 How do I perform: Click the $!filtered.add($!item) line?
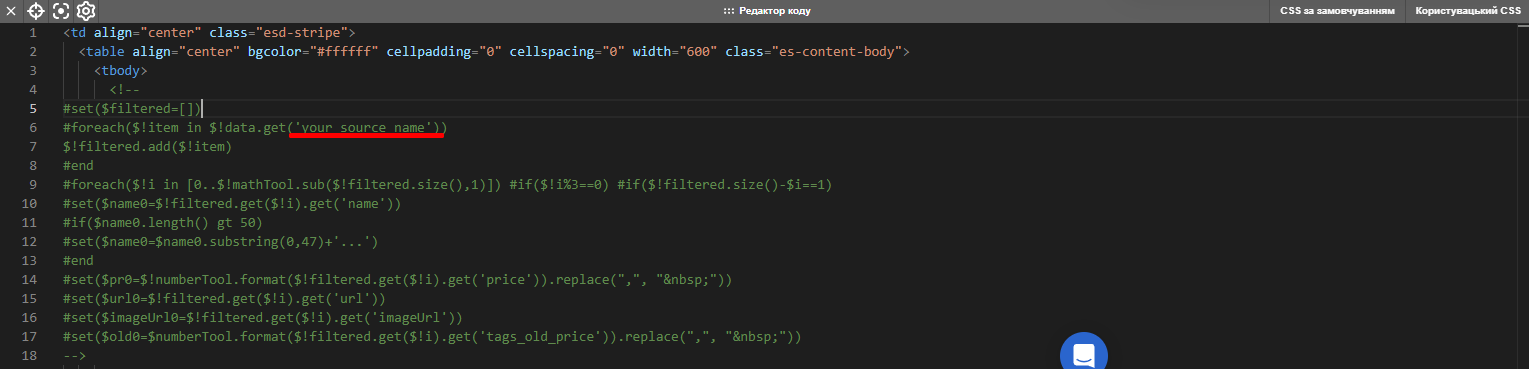[x=147, y=147]
